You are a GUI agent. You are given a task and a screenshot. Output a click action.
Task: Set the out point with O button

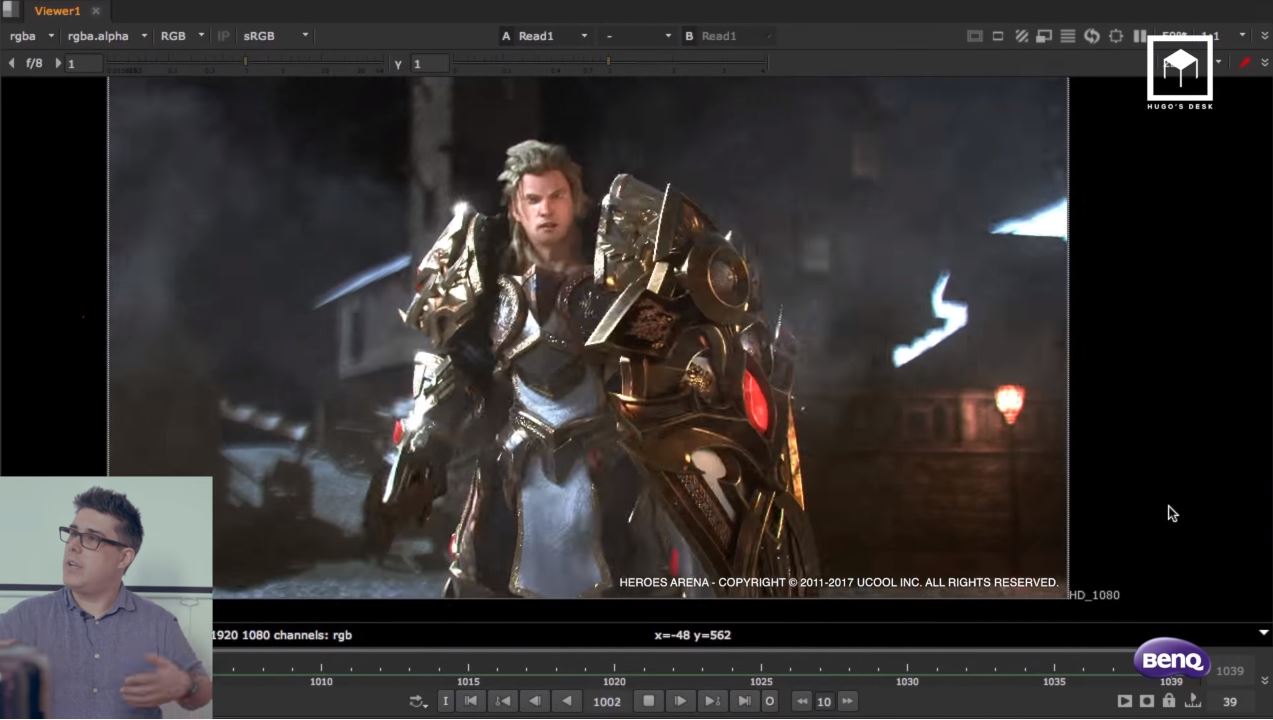click(770, 701)
